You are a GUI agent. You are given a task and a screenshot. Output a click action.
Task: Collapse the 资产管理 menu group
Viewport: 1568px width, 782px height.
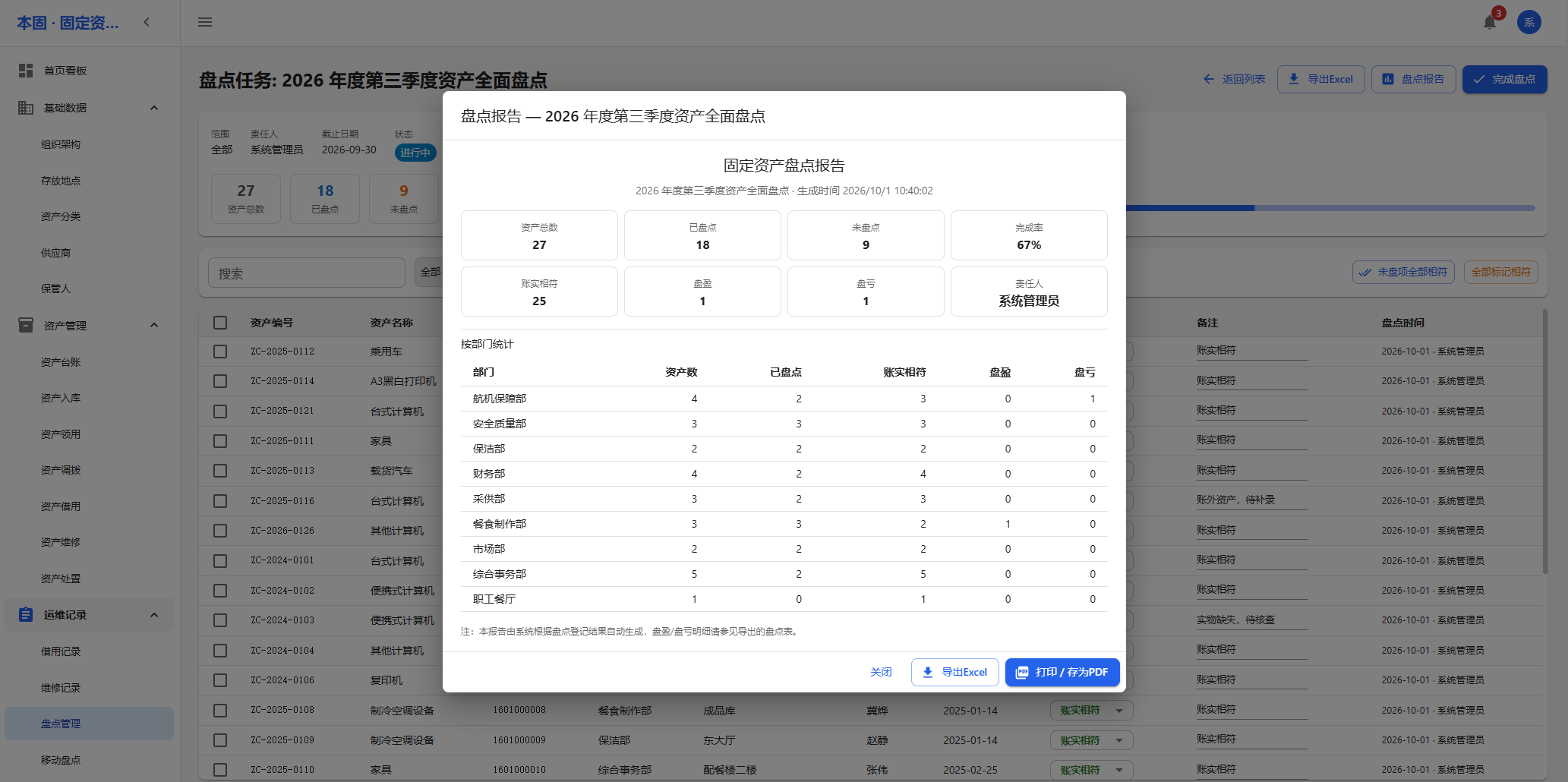point(154,325)
